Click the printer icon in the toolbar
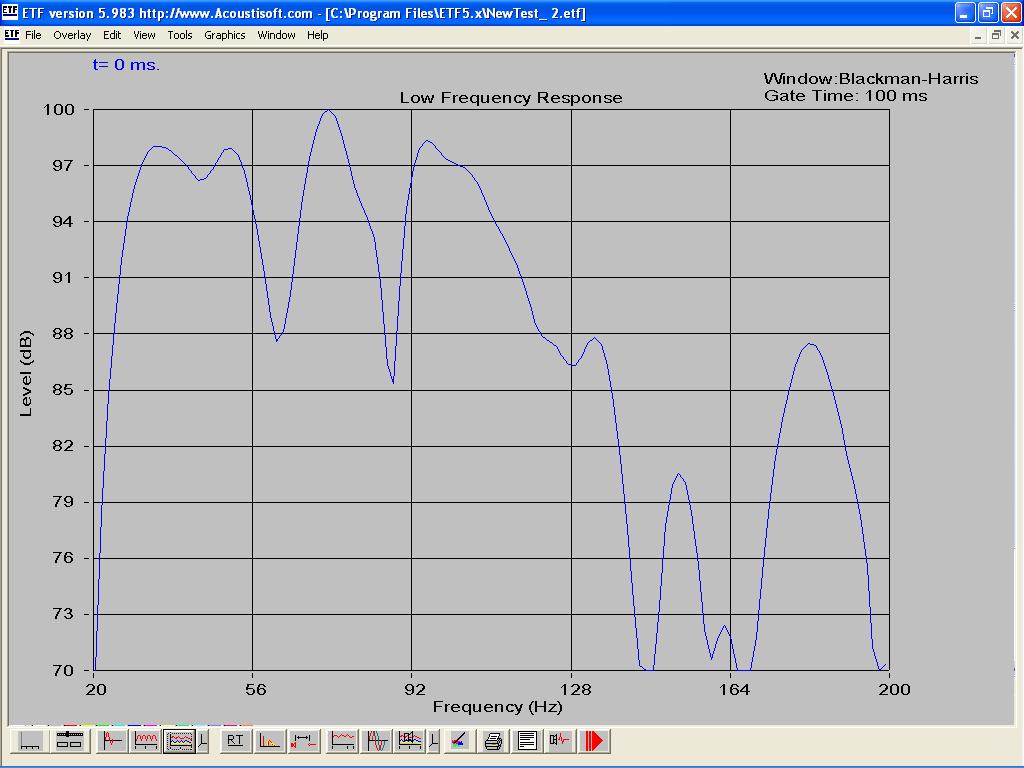 click(x=493, y=741)
